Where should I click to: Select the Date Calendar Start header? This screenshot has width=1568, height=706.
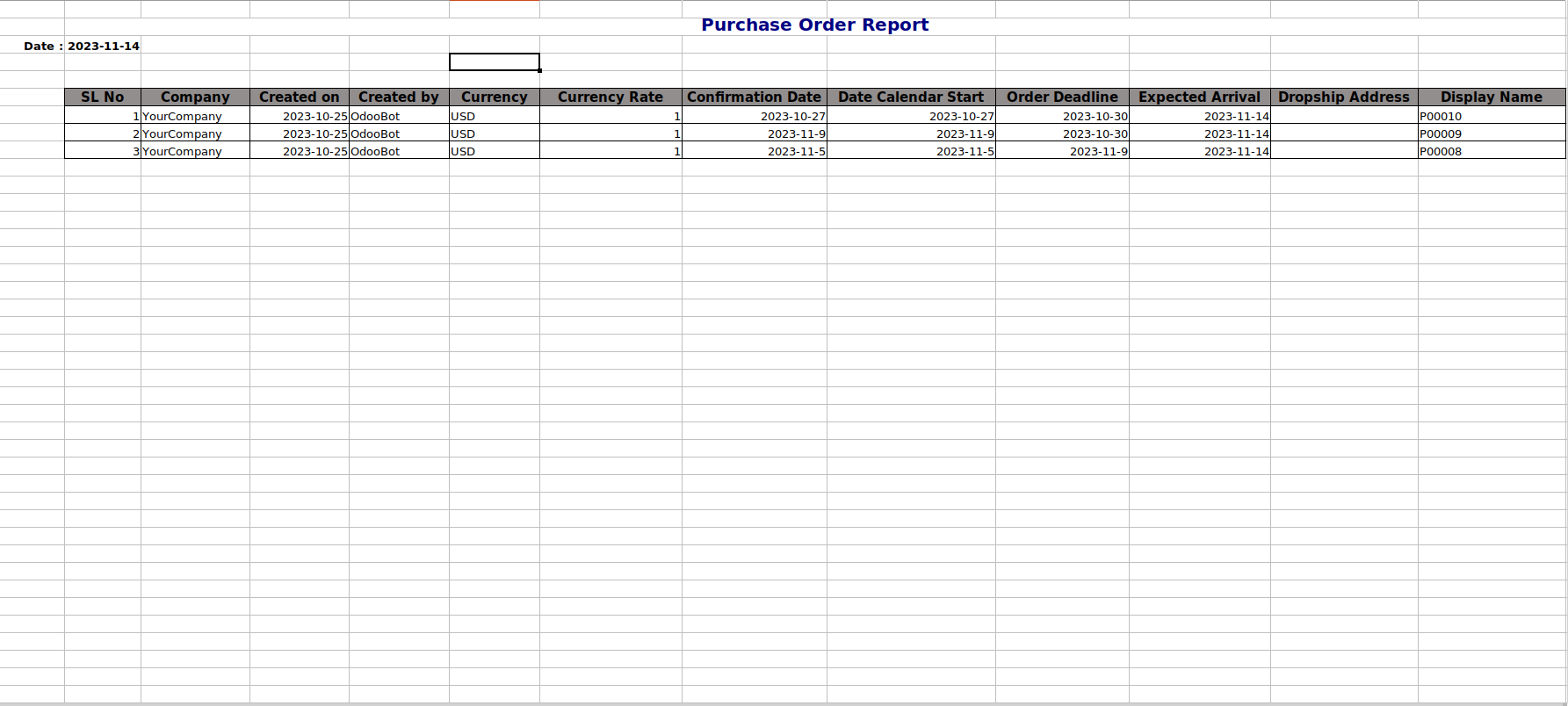(910, 97)
